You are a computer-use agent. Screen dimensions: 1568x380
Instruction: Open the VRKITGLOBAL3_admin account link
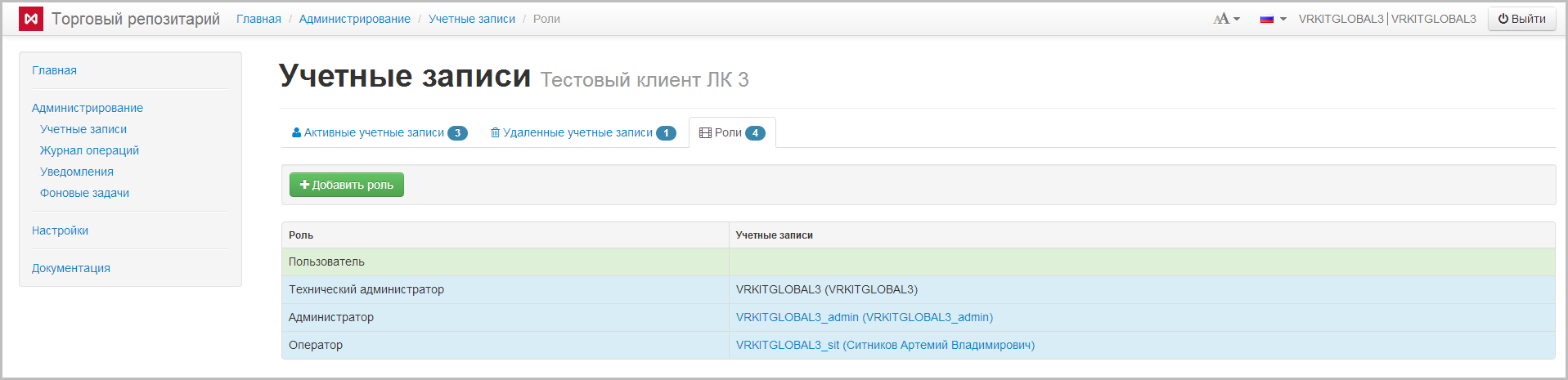click(864, 317)
